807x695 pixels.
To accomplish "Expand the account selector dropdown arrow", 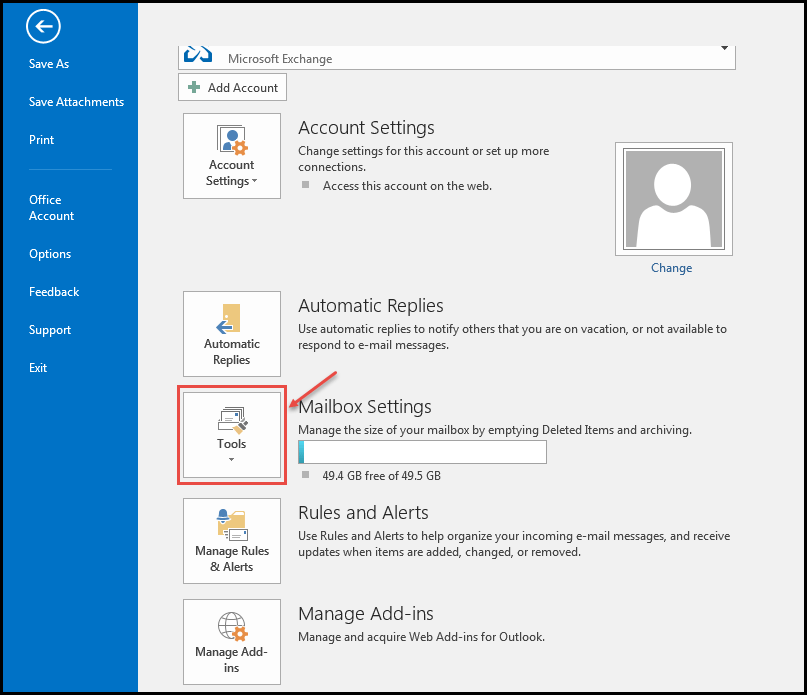I will pos(723,47).
